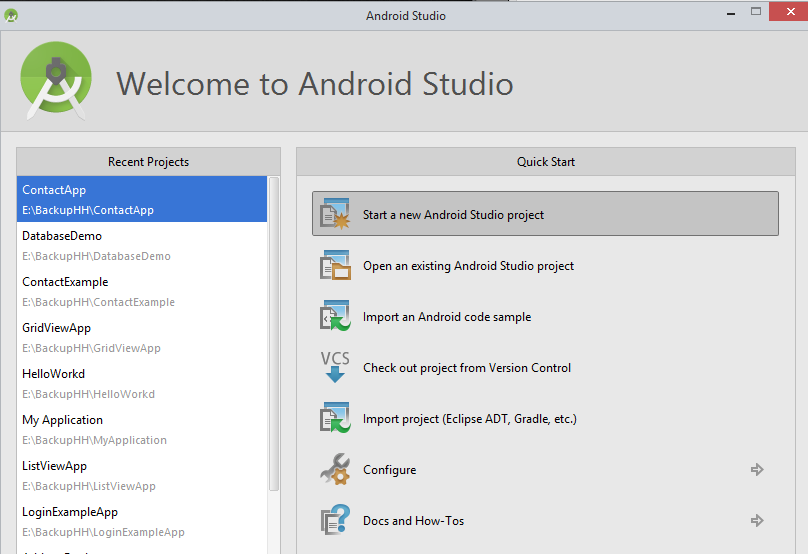The height and width of the screenshot is (554, 808).
Task: Expand the Docs and How-Tos arrow
Action: point(756,521)
